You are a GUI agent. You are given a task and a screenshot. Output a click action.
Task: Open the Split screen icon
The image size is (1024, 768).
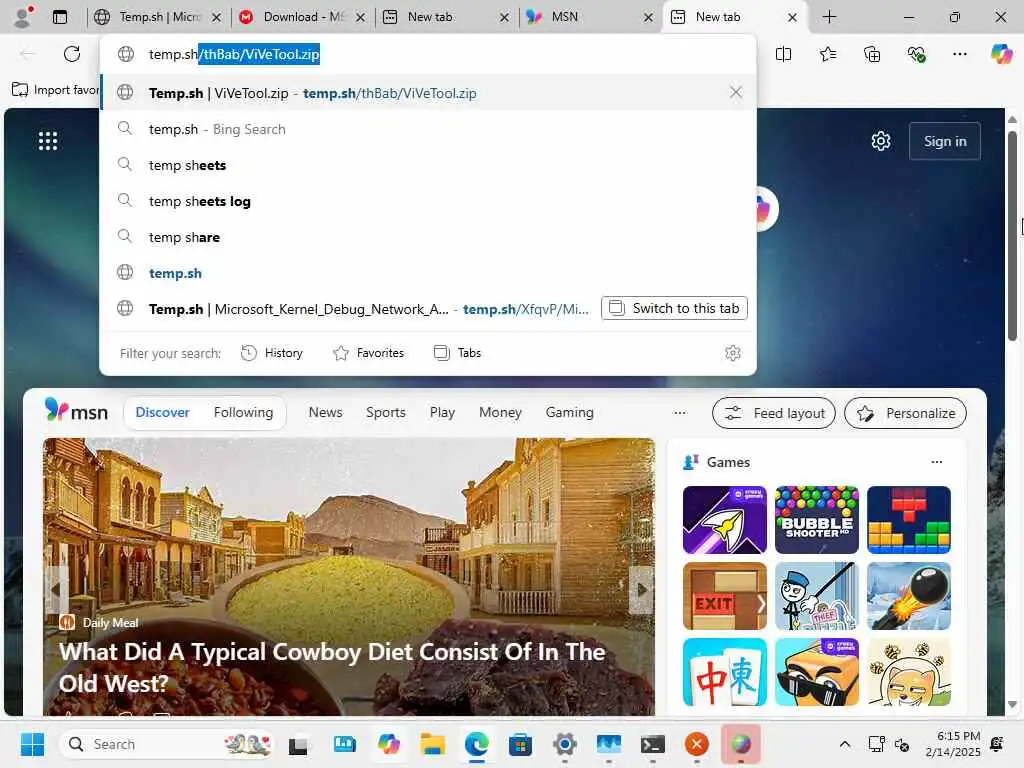point(784,54)
